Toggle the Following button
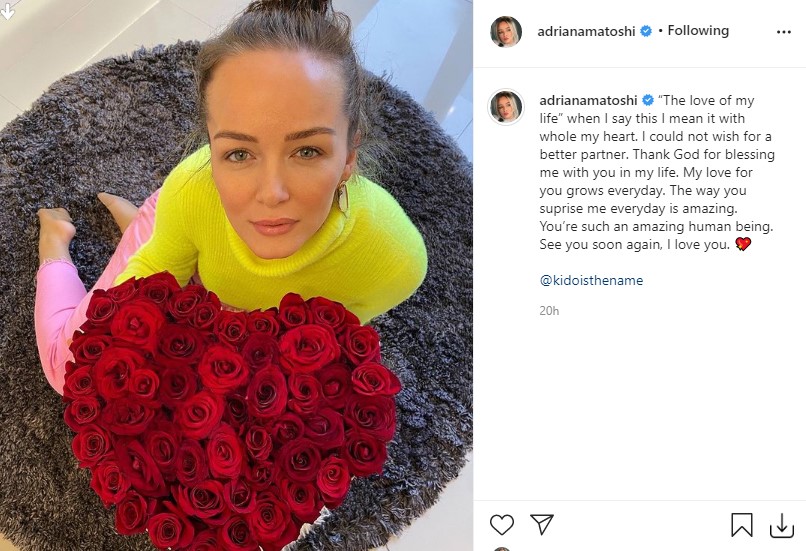Screen dimensions: 806x551 [698, 31]
